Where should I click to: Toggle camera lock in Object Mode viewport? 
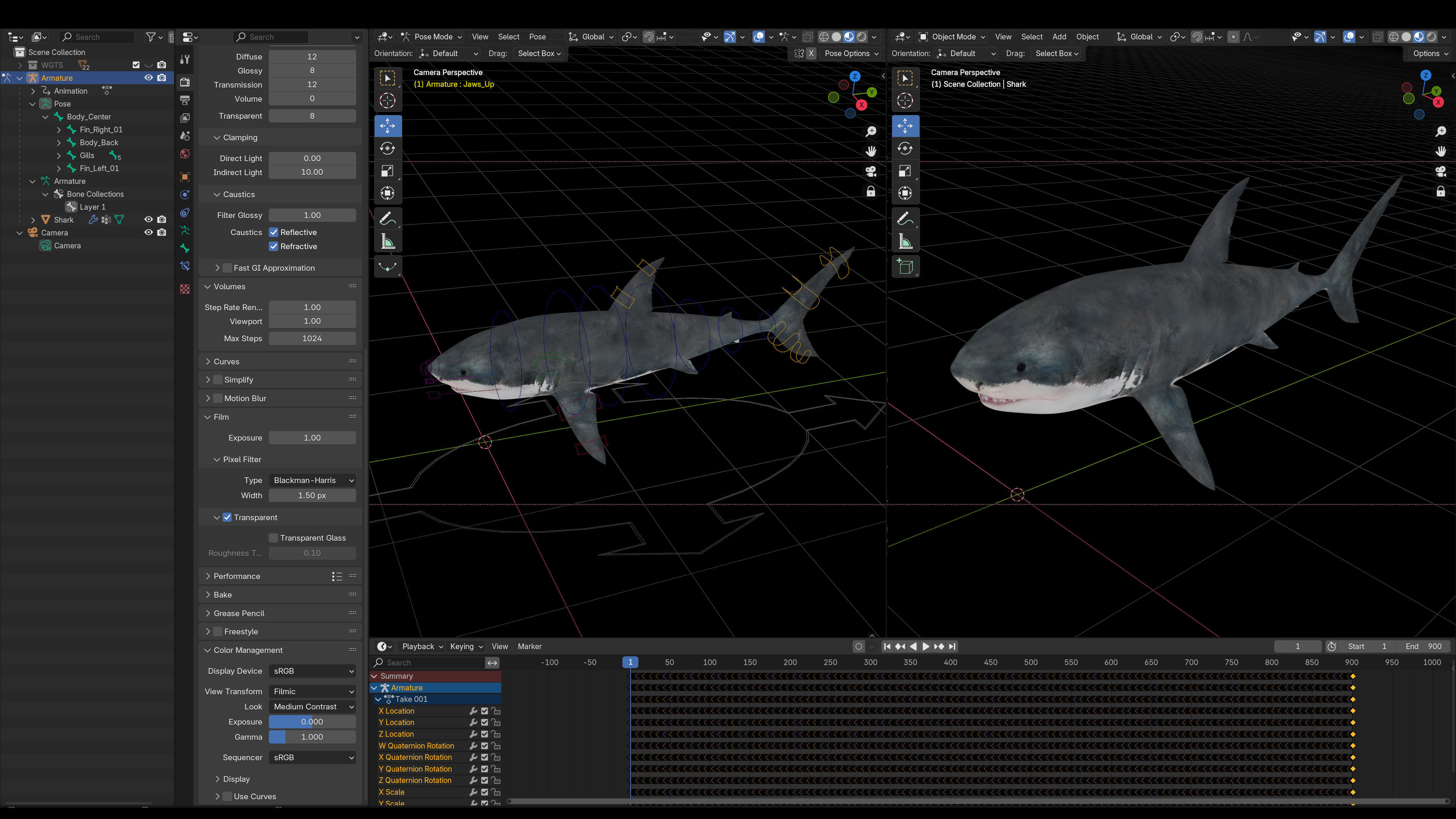[1441, 191]
